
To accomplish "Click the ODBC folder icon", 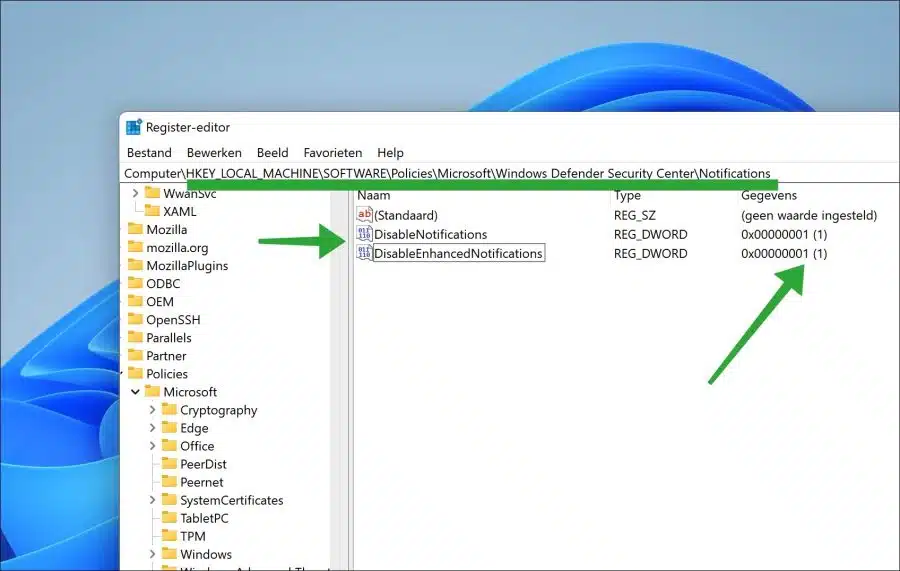I will pos(135,283).
